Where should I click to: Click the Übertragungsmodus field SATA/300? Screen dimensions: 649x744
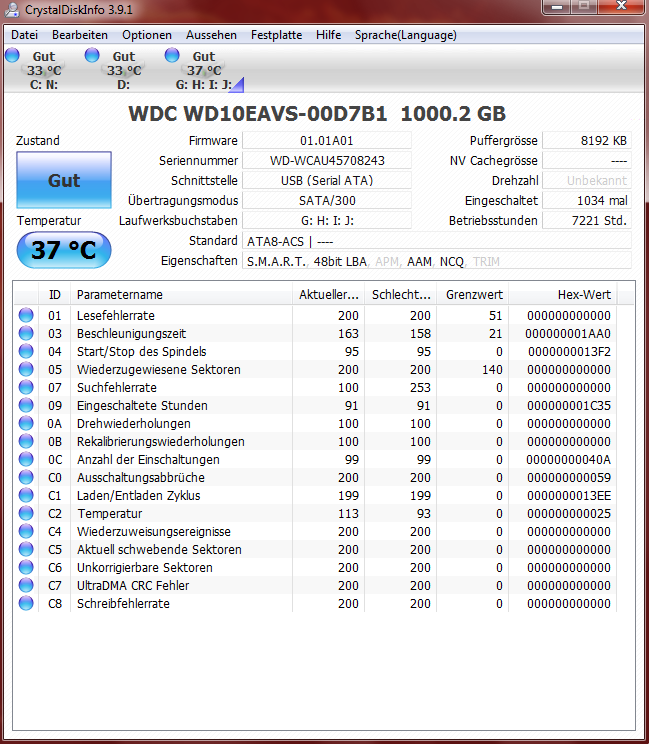[327, 201]
